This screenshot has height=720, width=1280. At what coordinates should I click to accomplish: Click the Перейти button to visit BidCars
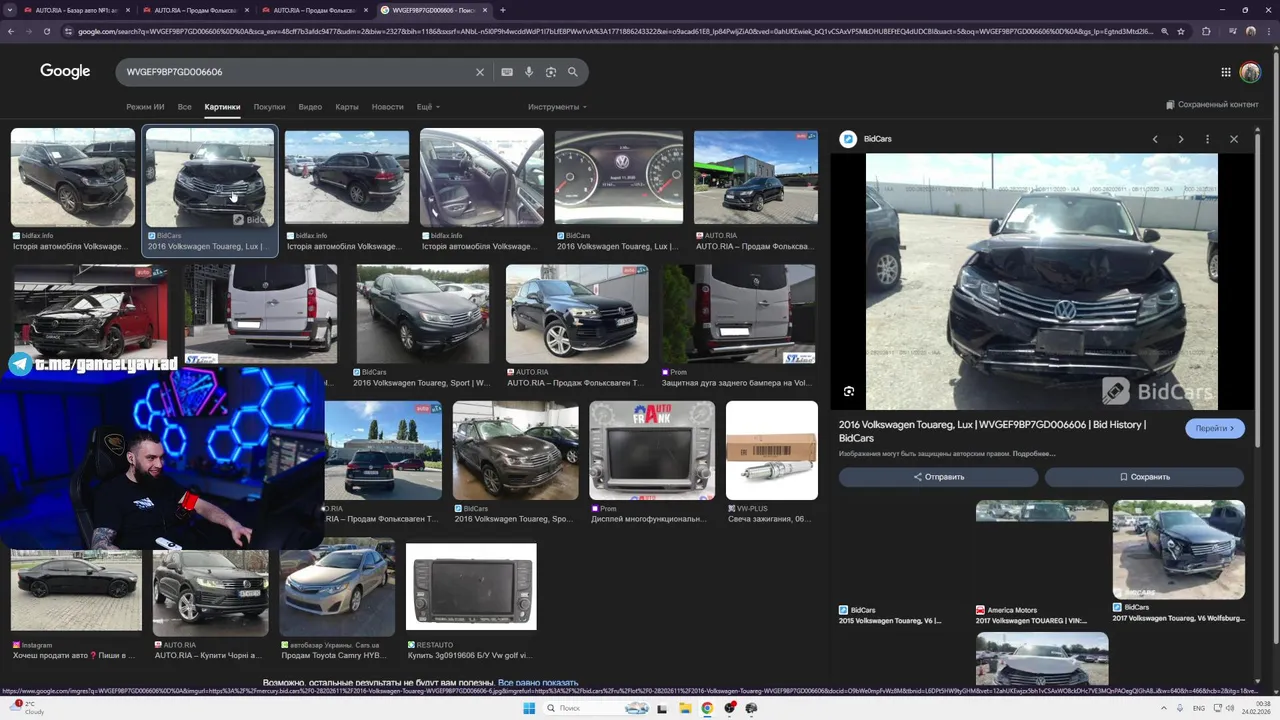[x=1215, y=428]
